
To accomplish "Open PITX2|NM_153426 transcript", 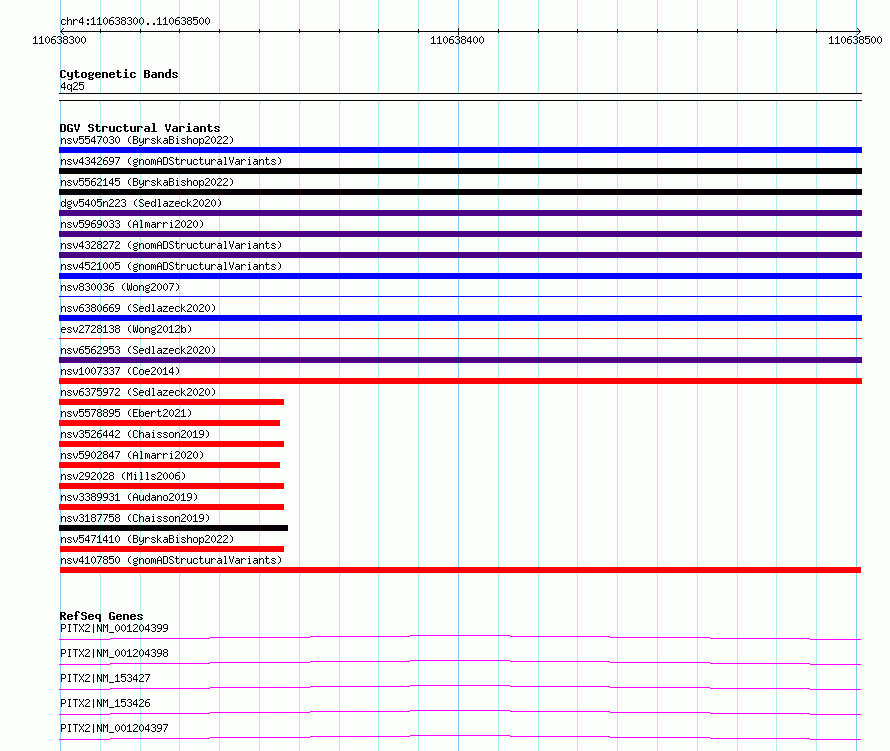I will (105, 703).
